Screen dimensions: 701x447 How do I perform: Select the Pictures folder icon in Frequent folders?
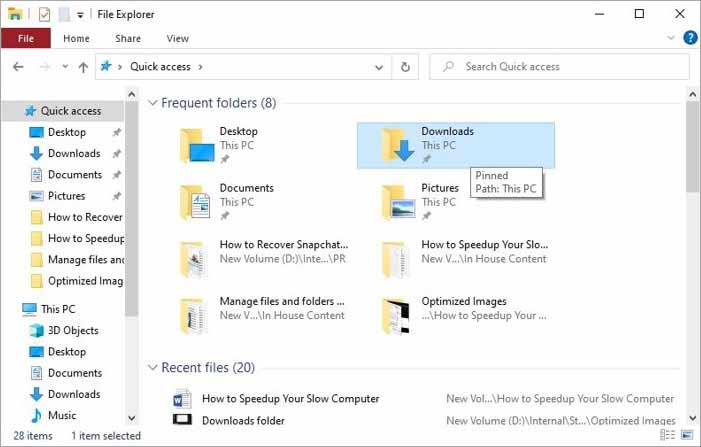398,202
